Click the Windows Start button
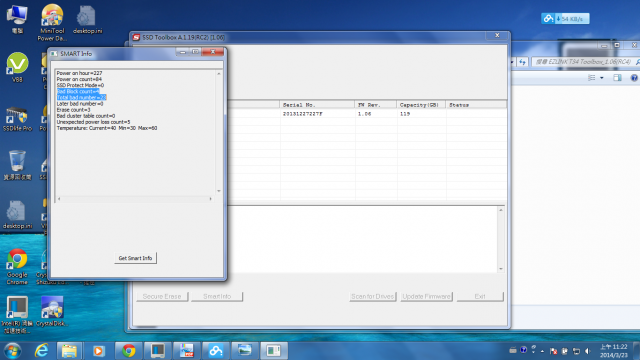The width and height of the screenshot is (640, 360). [12, 351]
